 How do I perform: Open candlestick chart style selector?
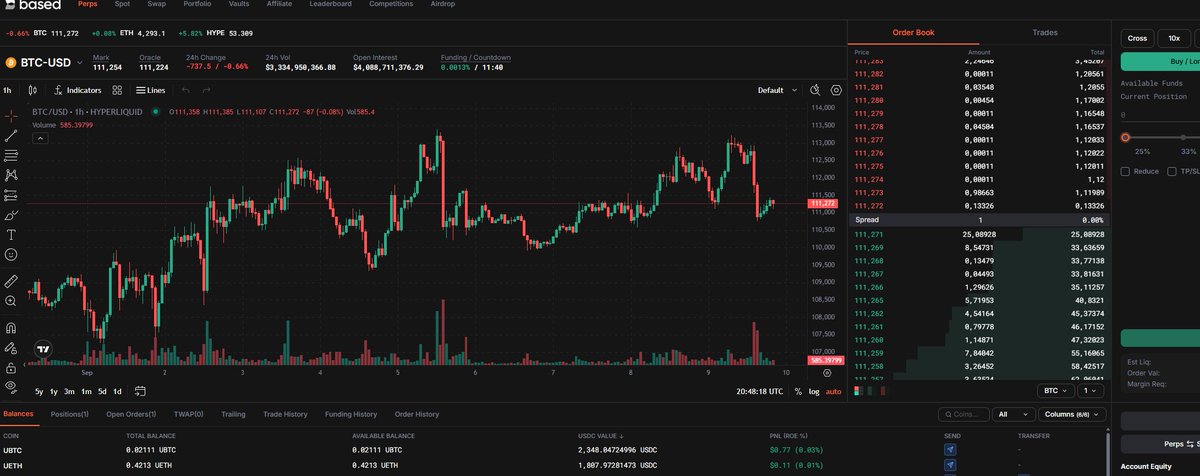(33, 90)
